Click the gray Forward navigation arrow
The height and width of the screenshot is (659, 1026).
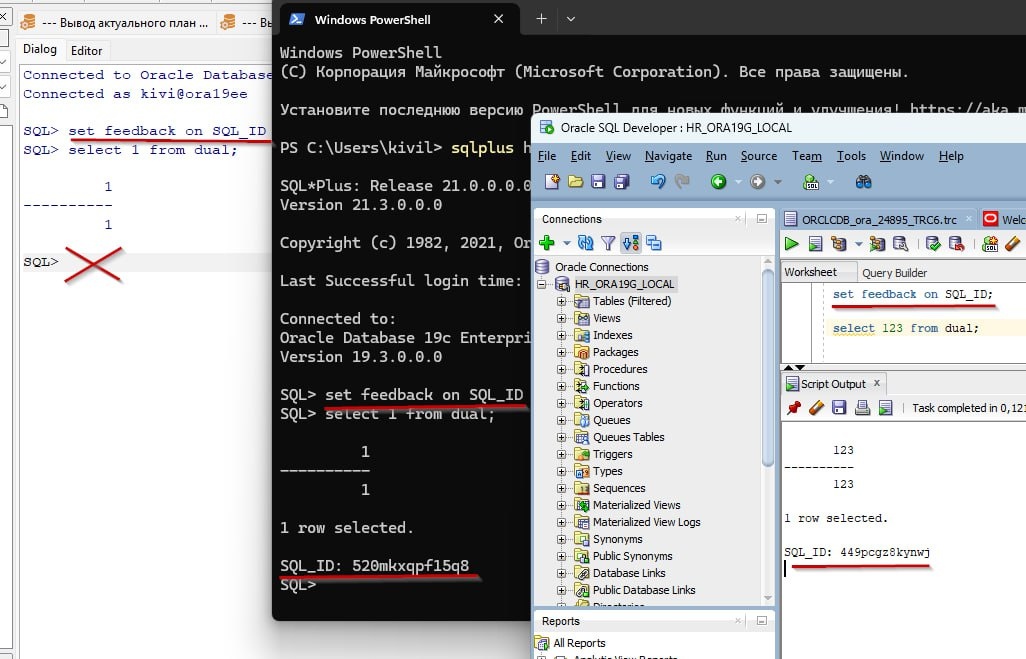[x=757, y=181]
